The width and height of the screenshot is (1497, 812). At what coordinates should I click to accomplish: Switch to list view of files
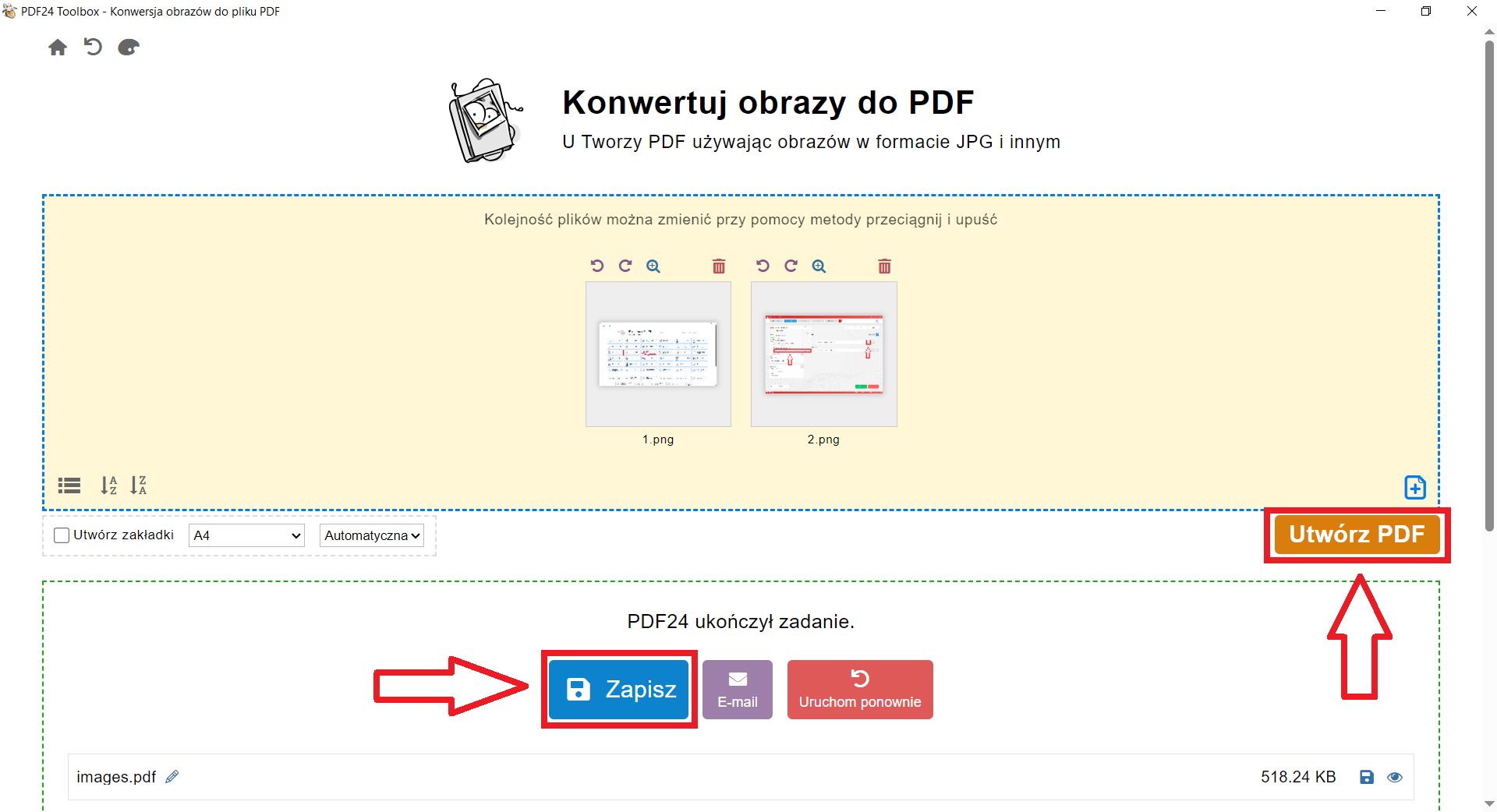coord(69,485)
